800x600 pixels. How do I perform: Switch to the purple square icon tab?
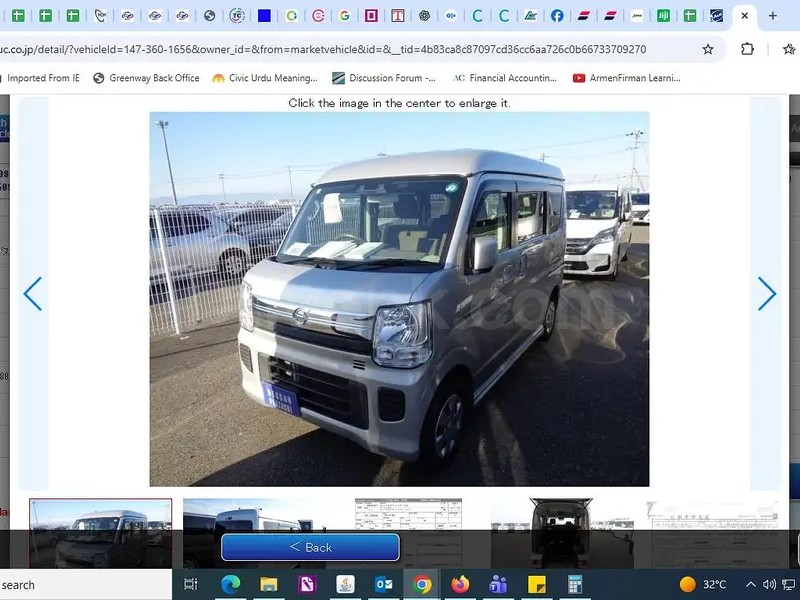371,16
